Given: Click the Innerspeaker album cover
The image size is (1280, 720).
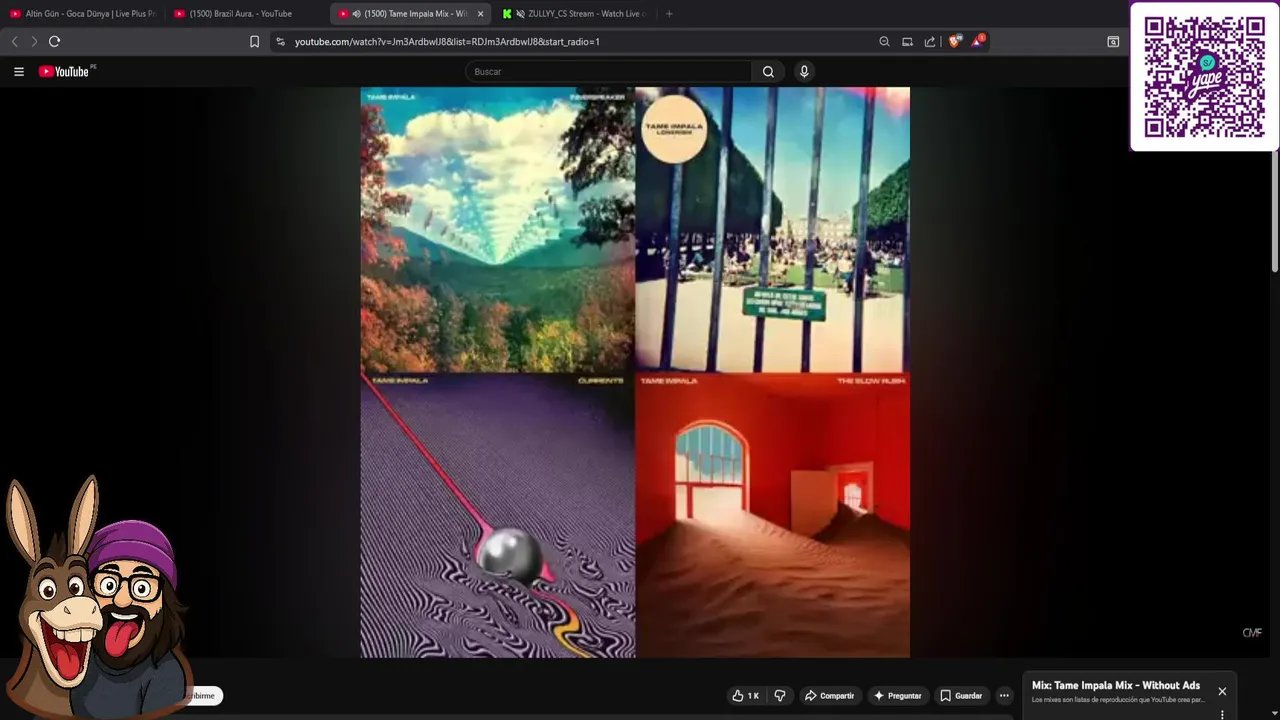Looking at the screenshot, I should click(x=498, y=230).
